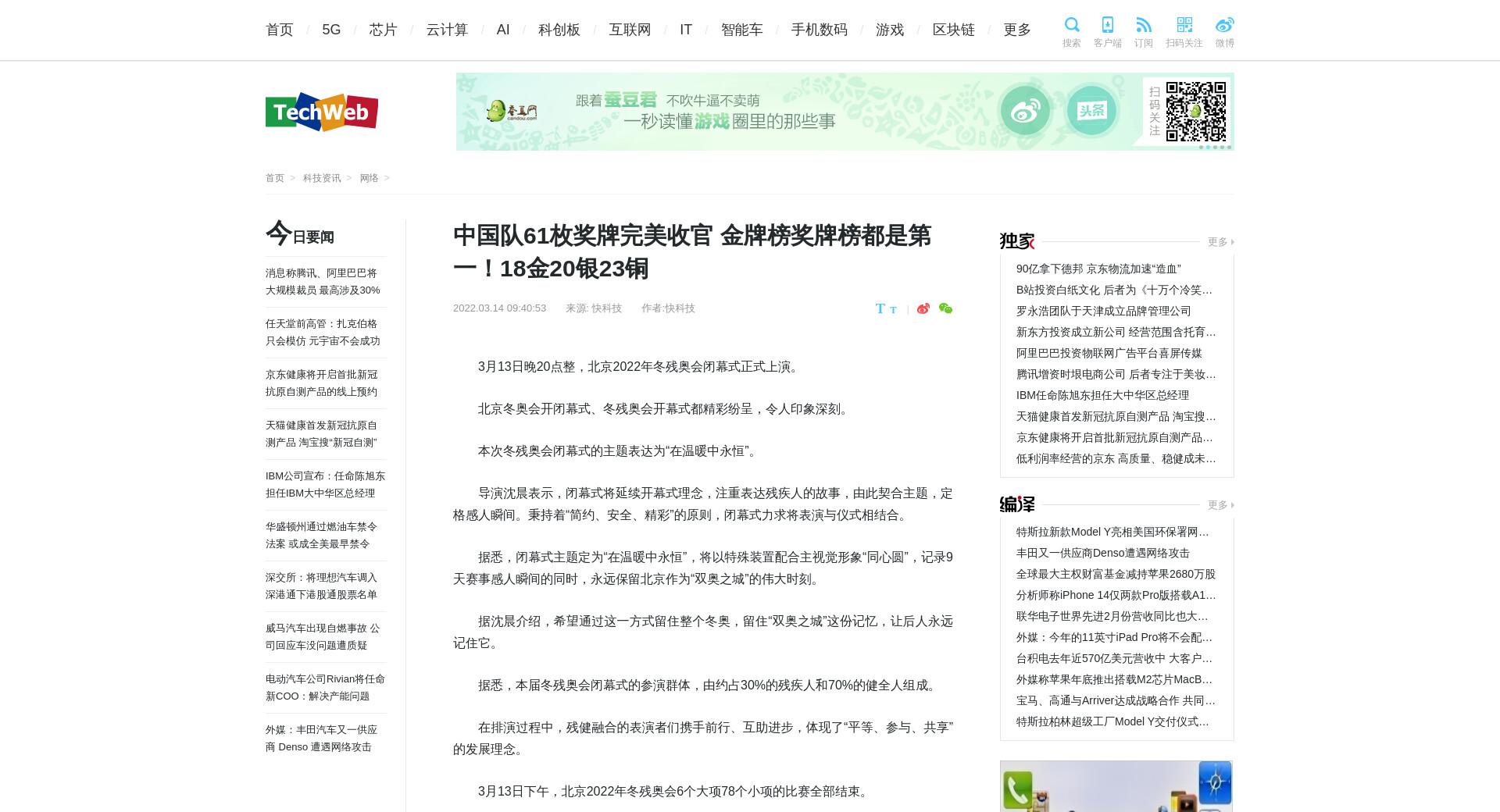Screen dimensions: 1500x812
Task: Select last banner carousel dot indicator
Action: tap(1229, 148)
